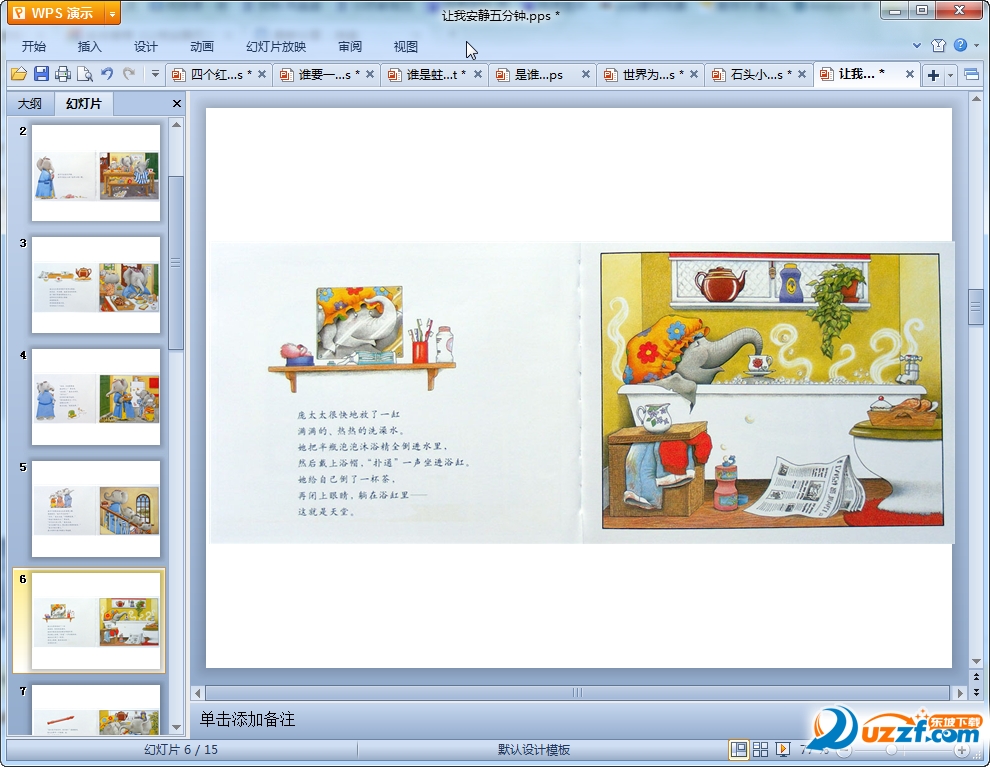The width and height of the screenshot is (990, 767).
Task: Expand the WPS 演示 dropdown arrow
Action: pyautogui.click(x=112, y=13)
